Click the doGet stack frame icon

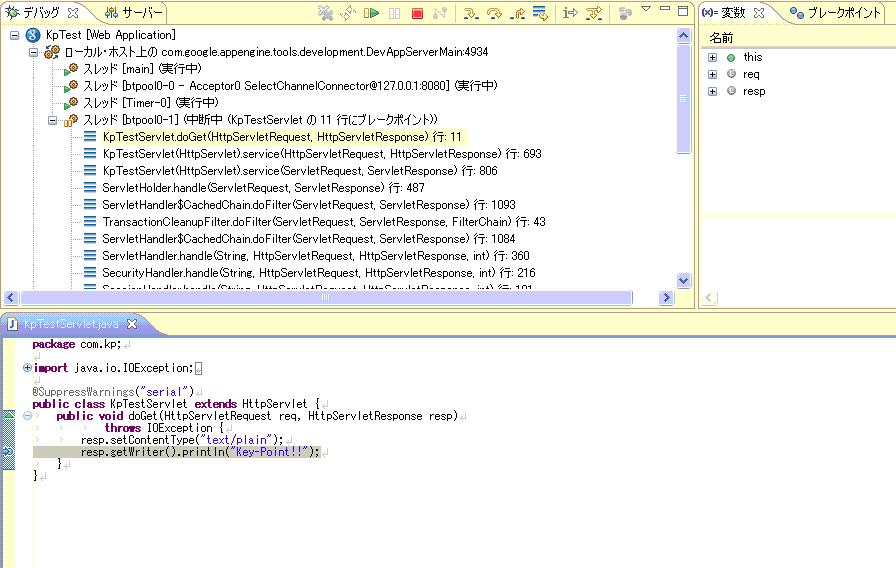(90, 137)
